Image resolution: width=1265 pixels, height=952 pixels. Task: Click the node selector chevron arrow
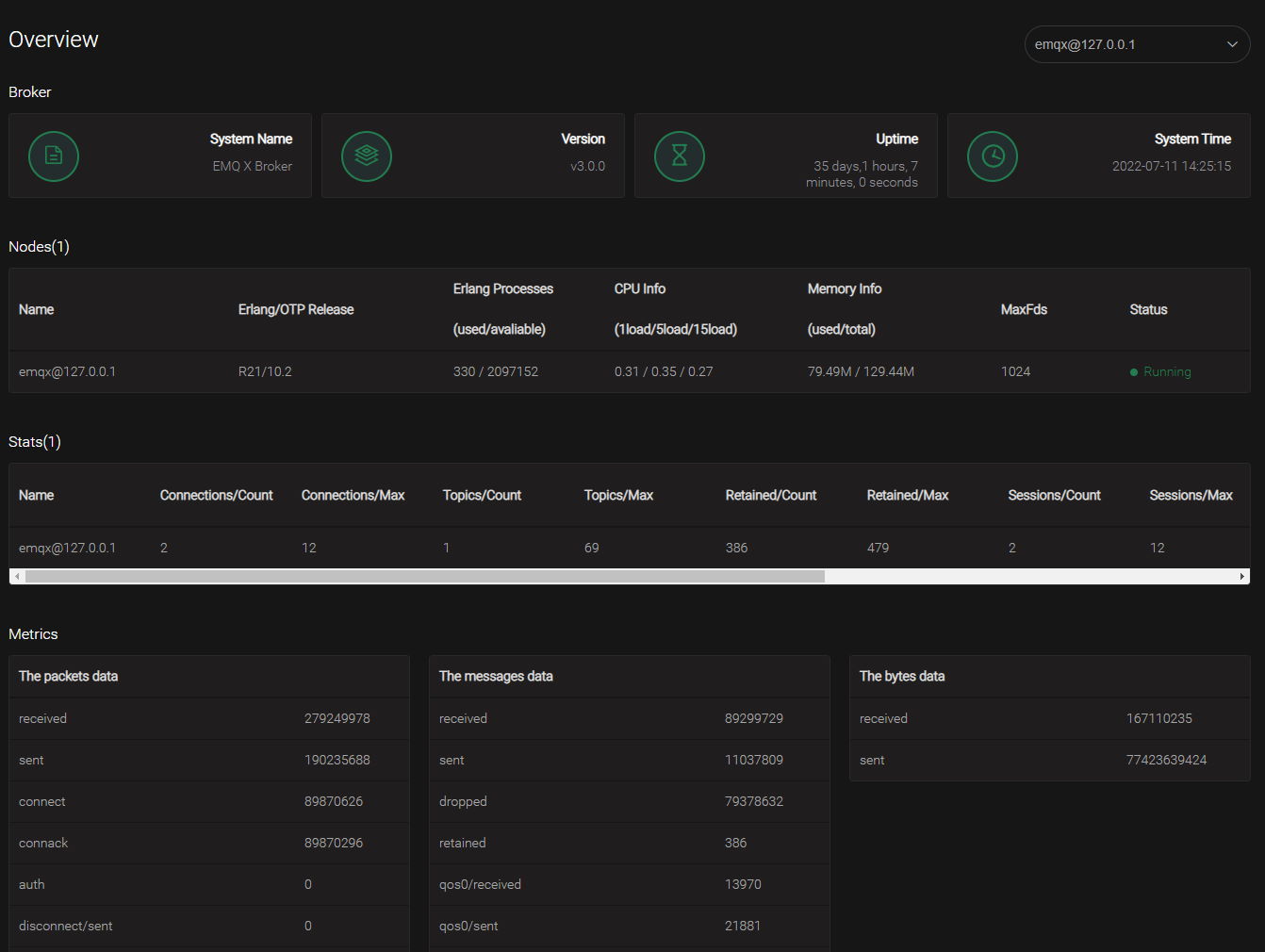(1231, 44)
